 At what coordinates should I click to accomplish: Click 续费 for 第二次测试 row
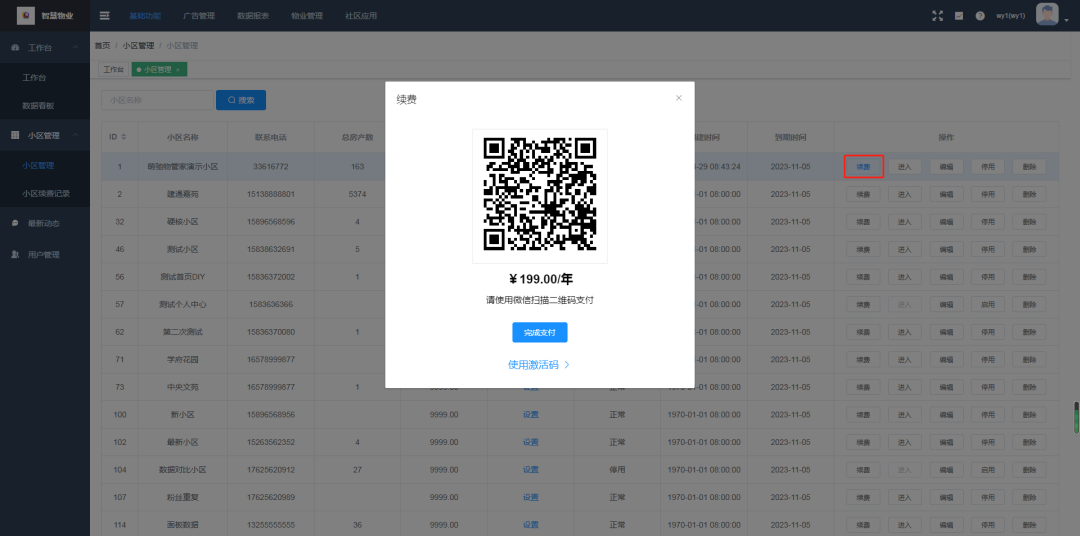[863, 332]
